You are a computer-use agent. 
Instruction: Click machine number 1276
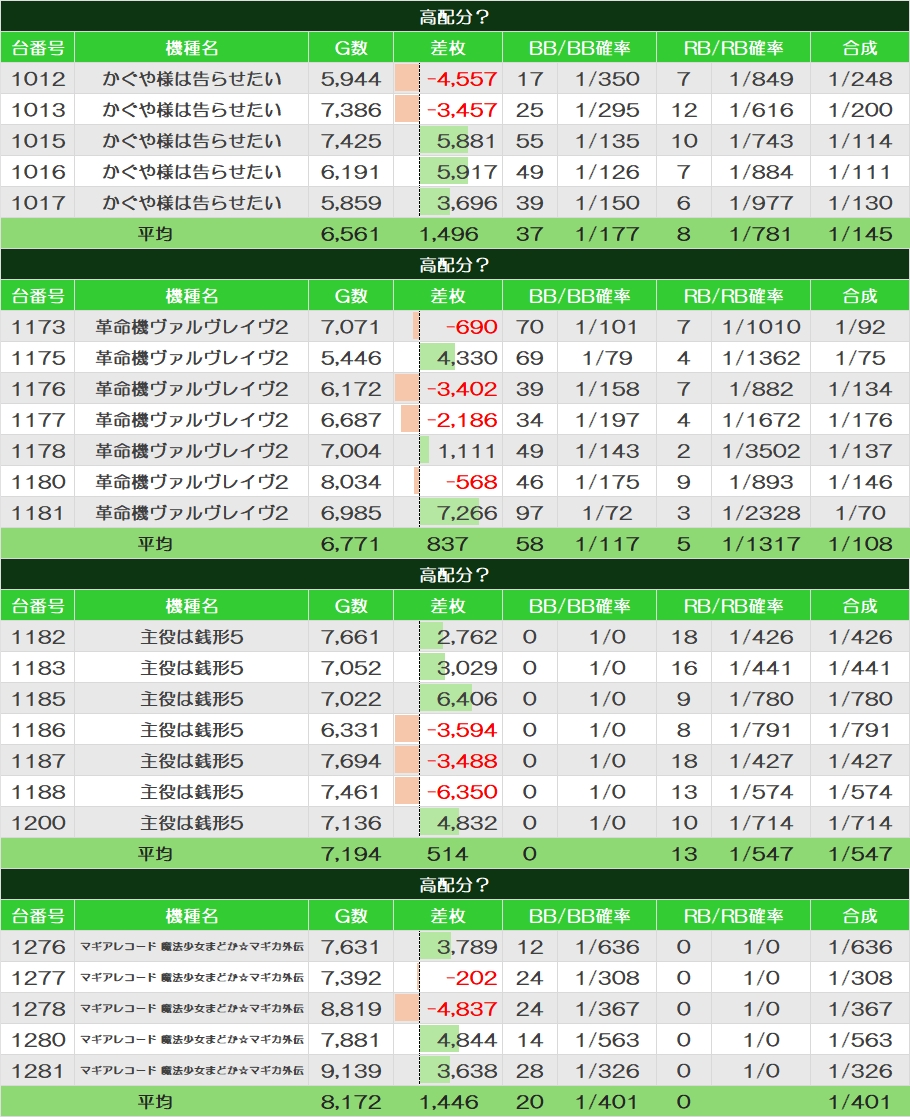(x=38, y=947)
